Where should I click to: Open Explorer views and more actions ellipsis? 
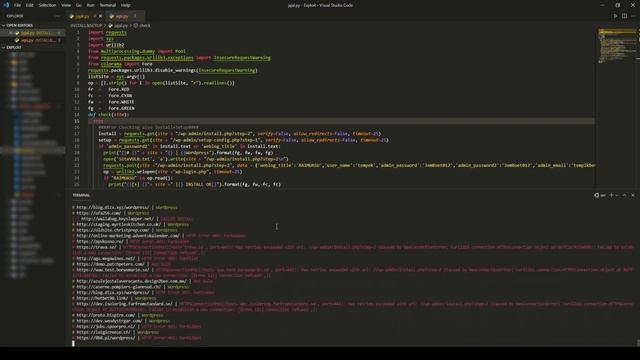[x=58, y=16]
